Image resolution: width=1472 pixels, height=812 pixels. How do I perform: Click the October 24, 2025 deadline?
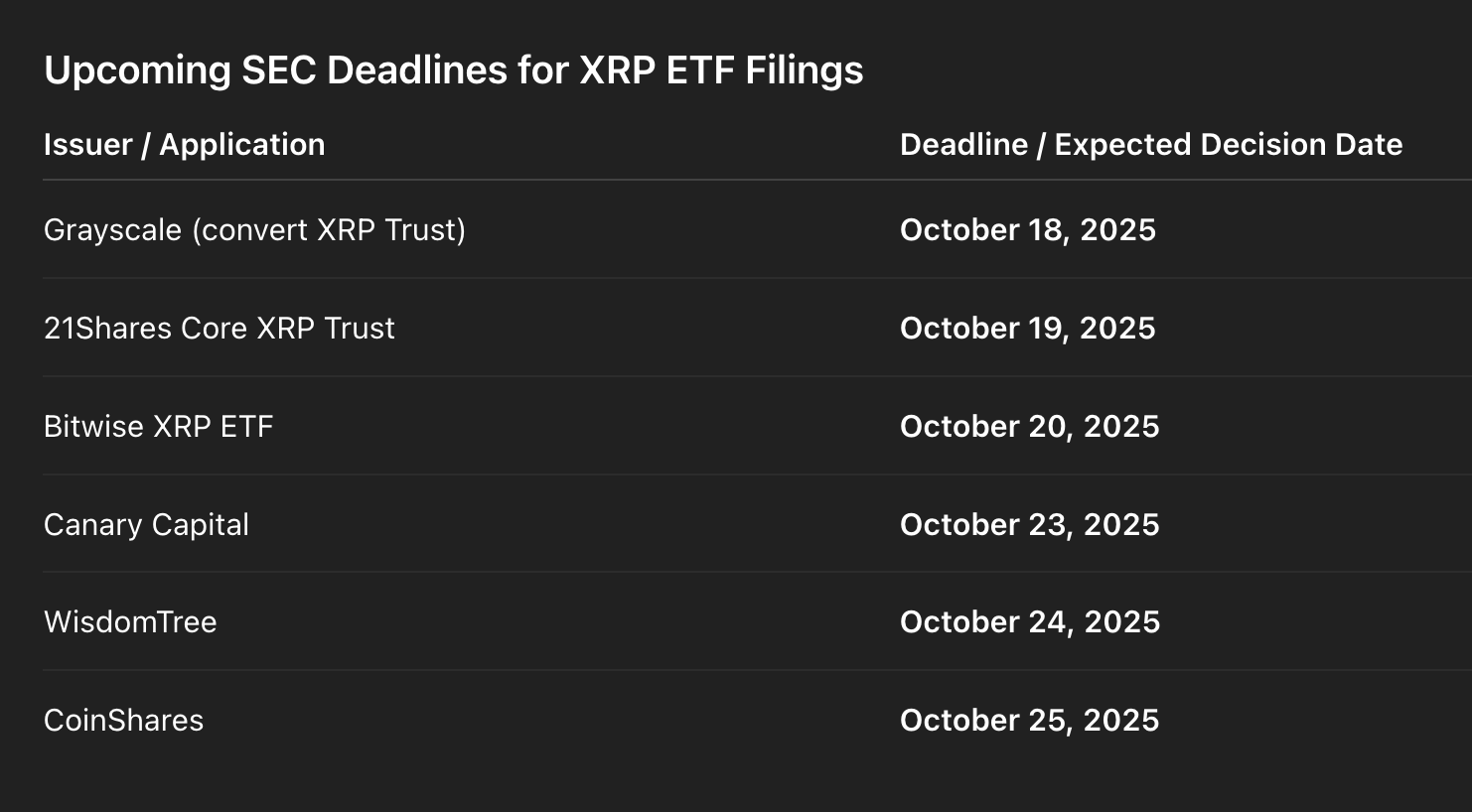pos(1029,622)
